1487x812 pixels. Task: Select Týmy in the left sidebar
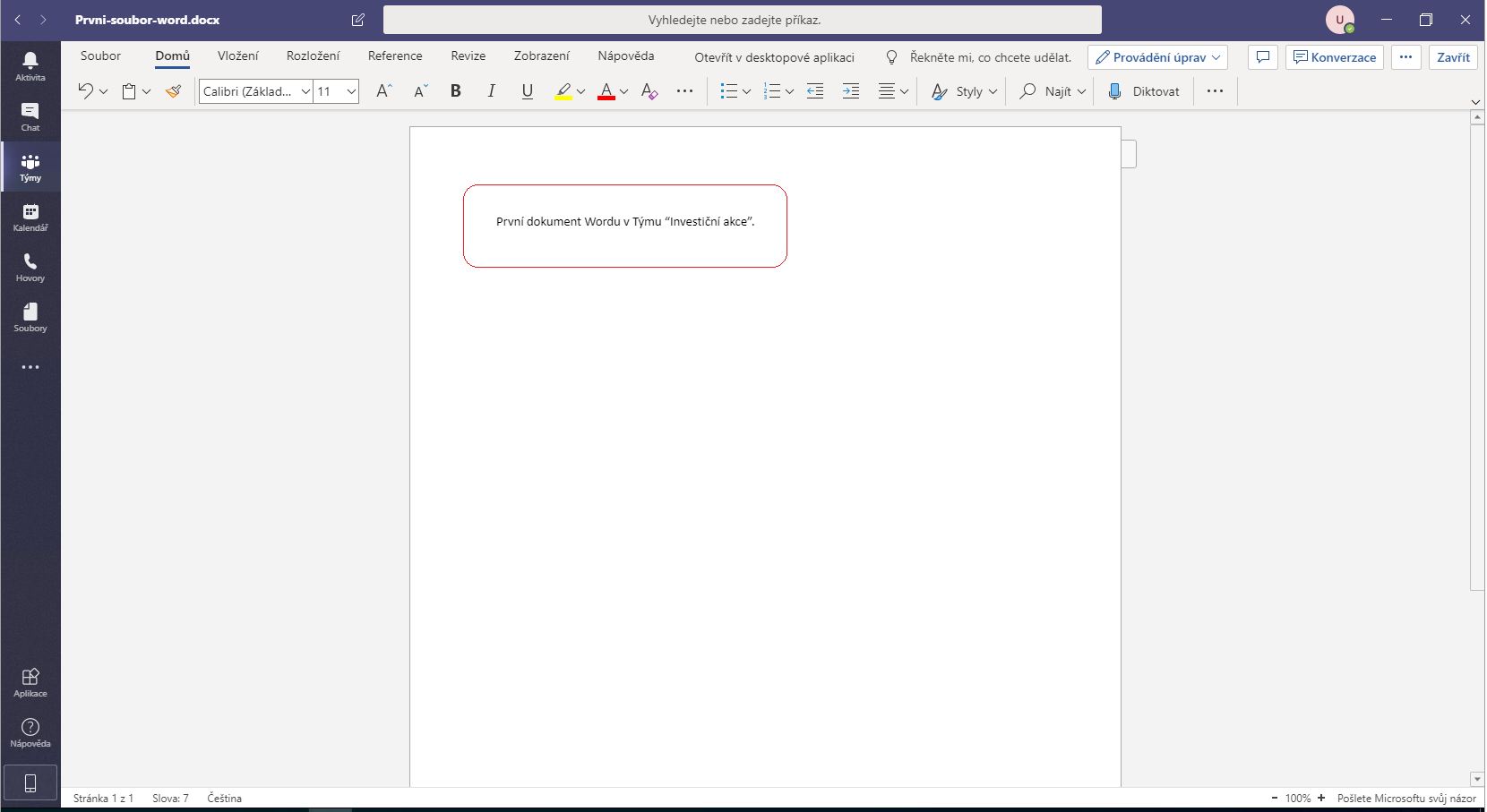point(30,167)
